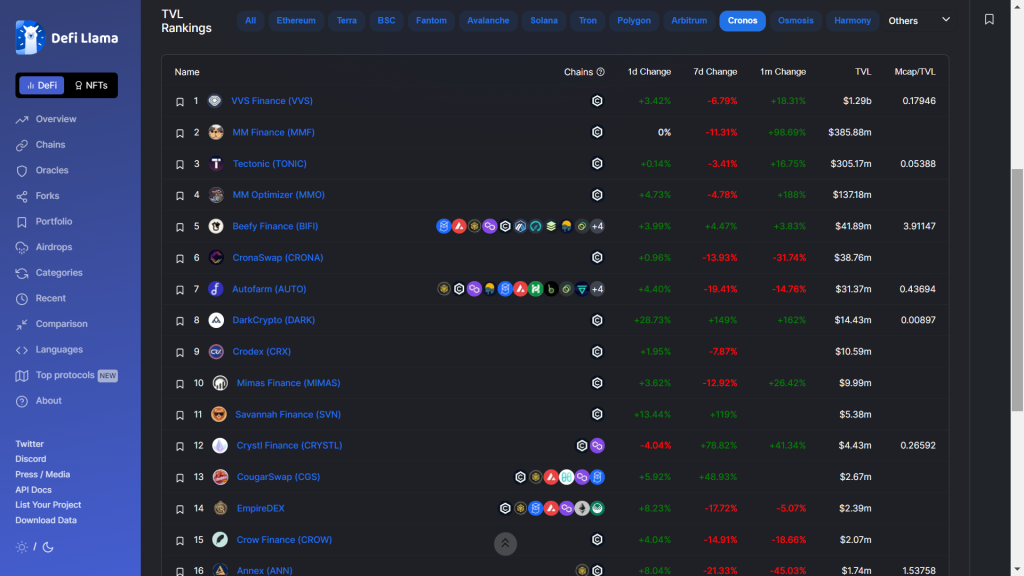
Task: Expand the Others chains dropdown
Action: [919, 20]
